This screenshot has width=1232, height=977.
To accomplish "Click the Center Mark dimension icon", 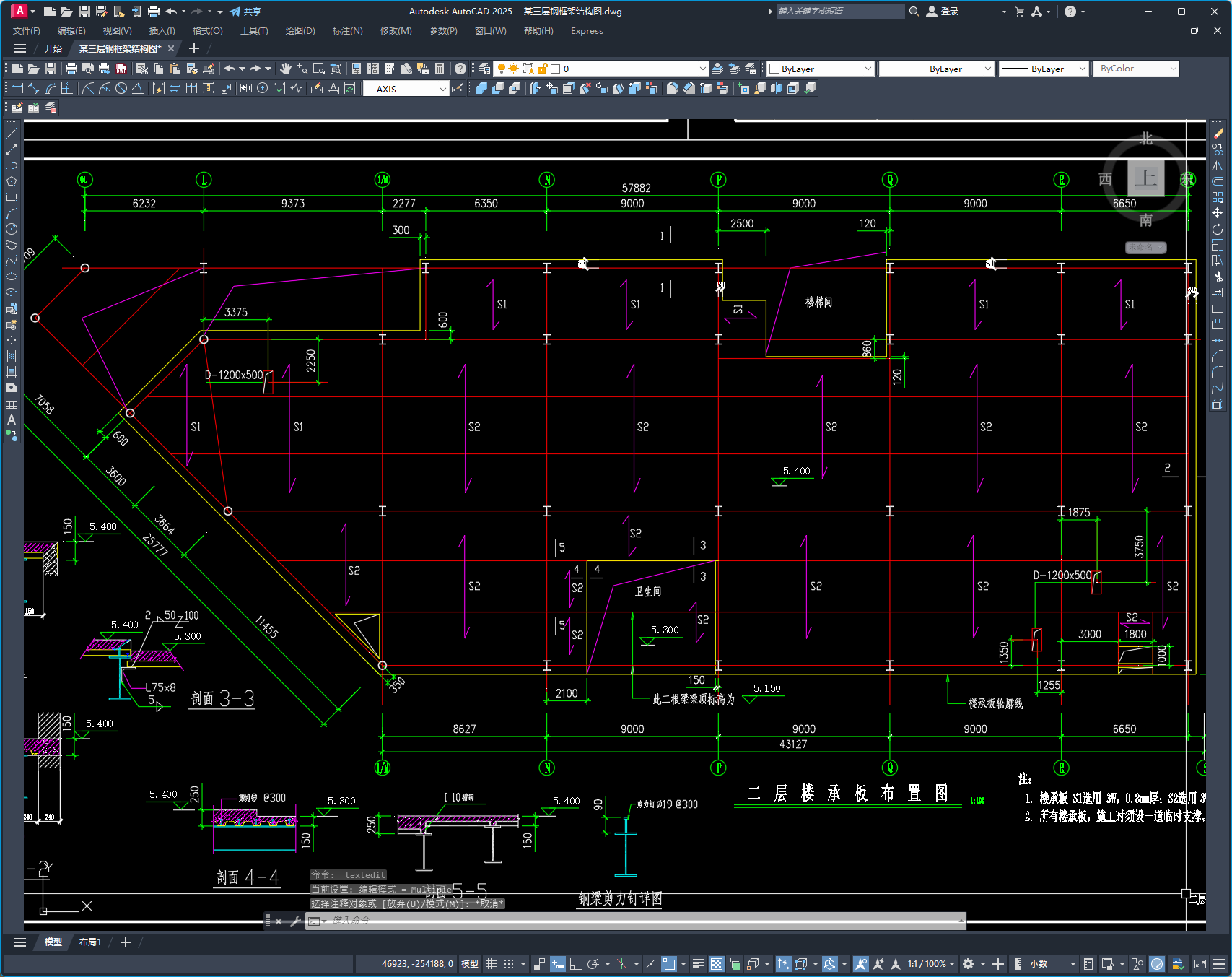I will [263, 88].
